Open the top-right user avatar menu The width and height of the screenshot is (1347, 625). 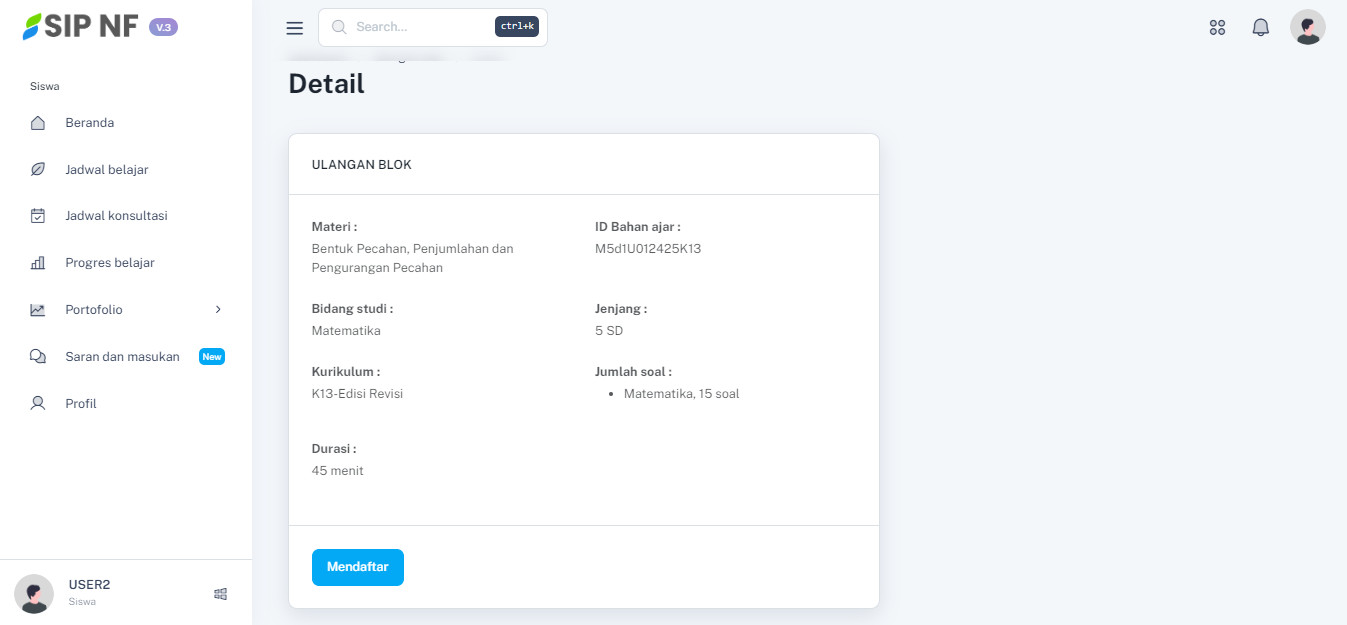[x=1307, y=28]
